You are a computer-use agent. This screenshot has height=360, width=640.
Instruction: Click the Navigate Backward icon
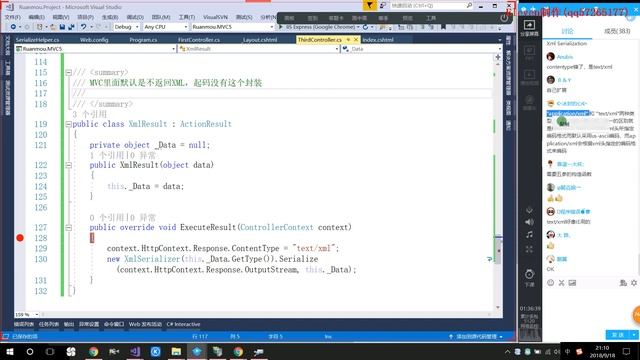13,27
